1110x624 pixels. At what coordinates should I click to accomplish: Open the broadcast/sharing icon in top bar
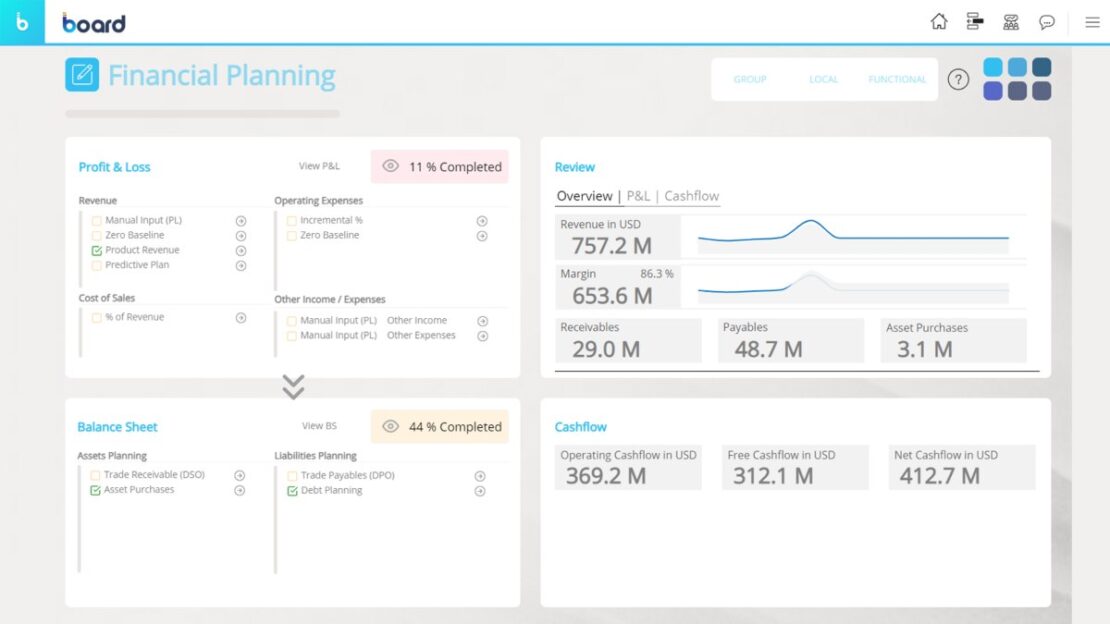1010,21
